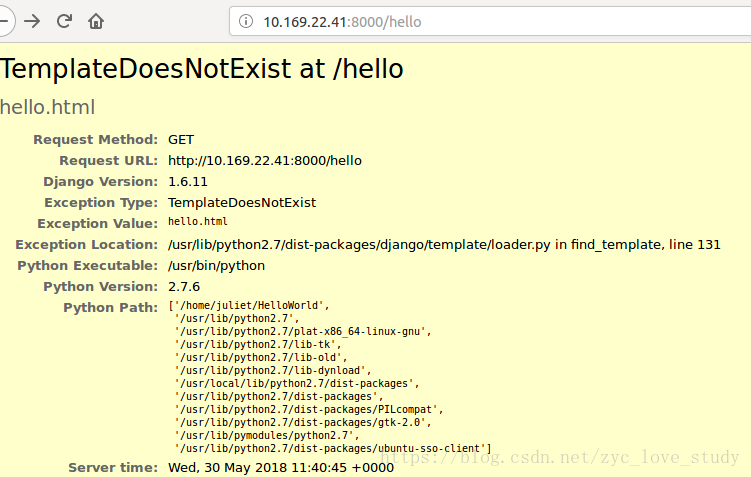Click the Django Version label
The width and height of the screenshot is (751, 477).
tap(101, 182)
